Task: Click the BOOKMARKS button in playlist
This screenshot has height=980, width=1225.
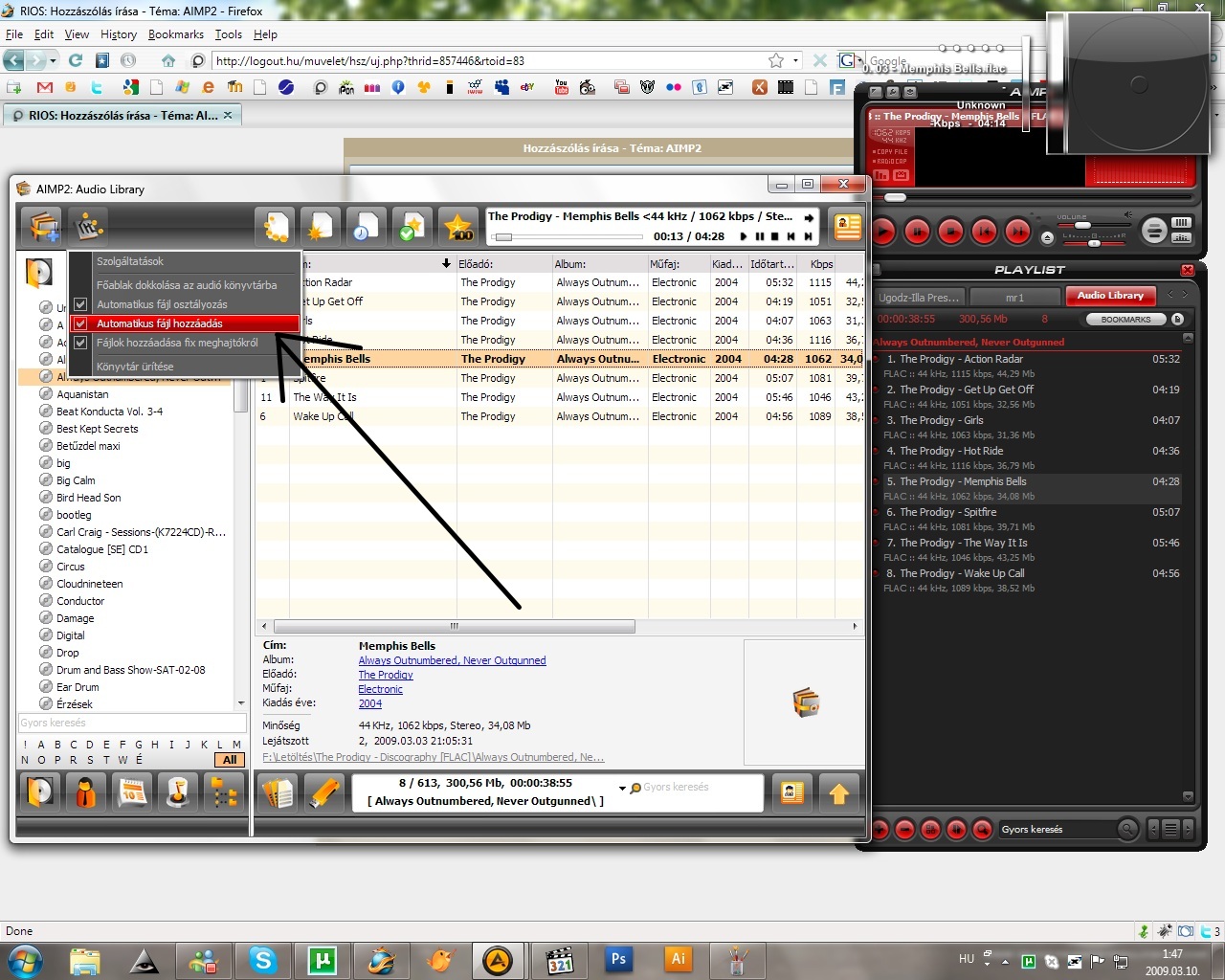Action: click(1126, 320)
